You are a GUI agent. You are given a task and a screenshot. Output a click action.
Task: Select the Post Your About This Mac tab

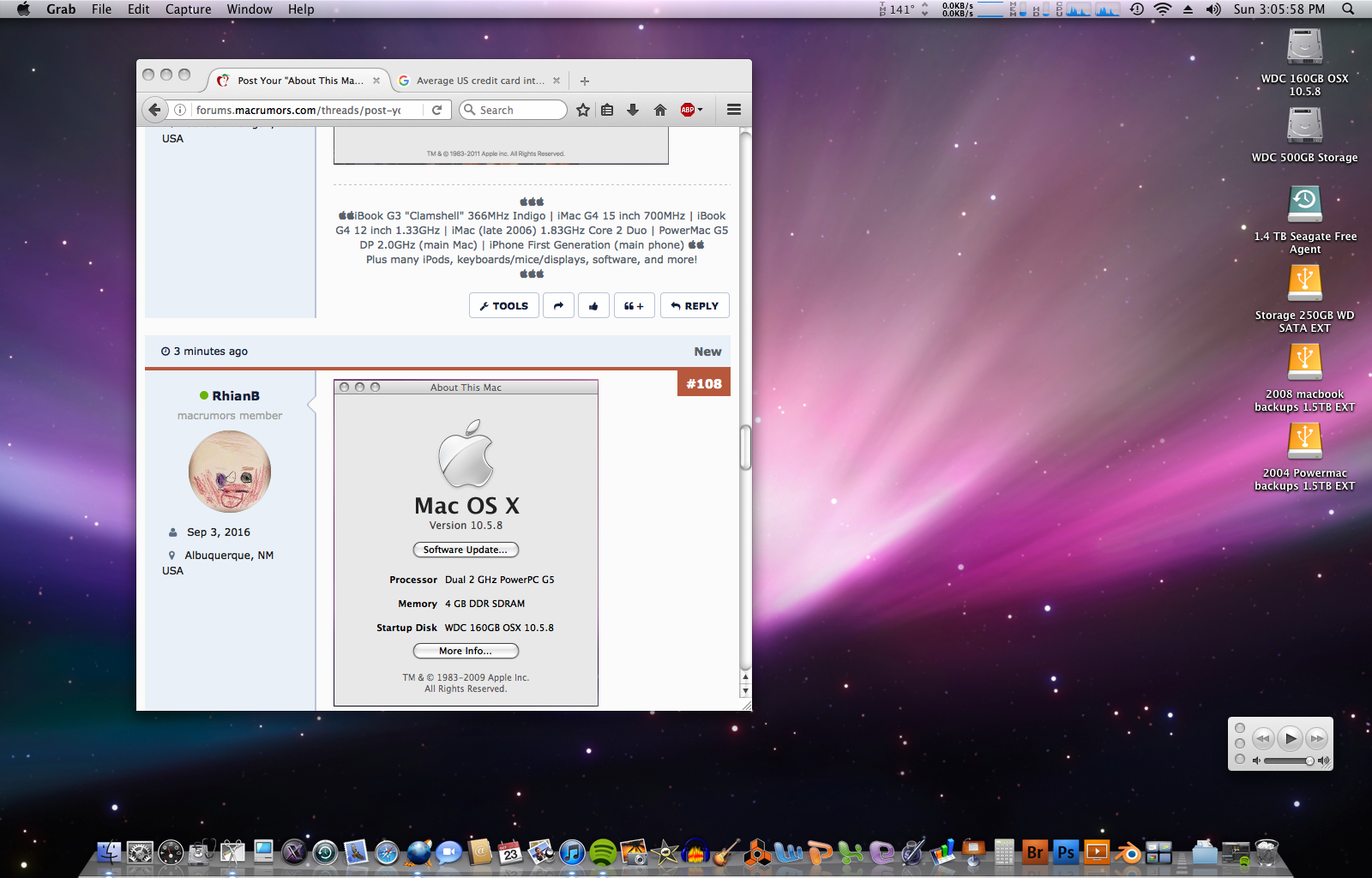299,81
